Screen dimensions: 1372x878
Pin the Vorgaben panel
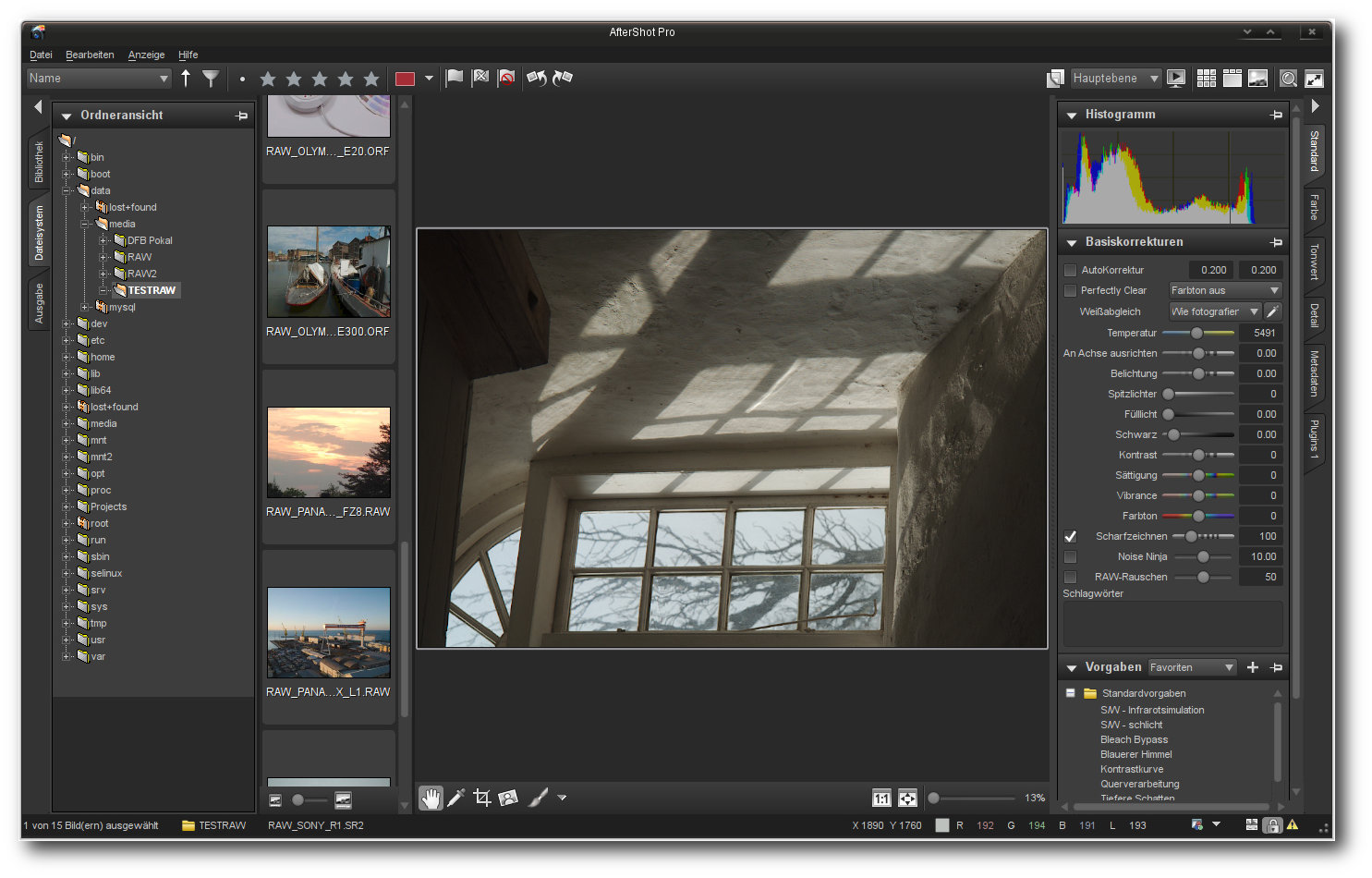coord(1277,667)
